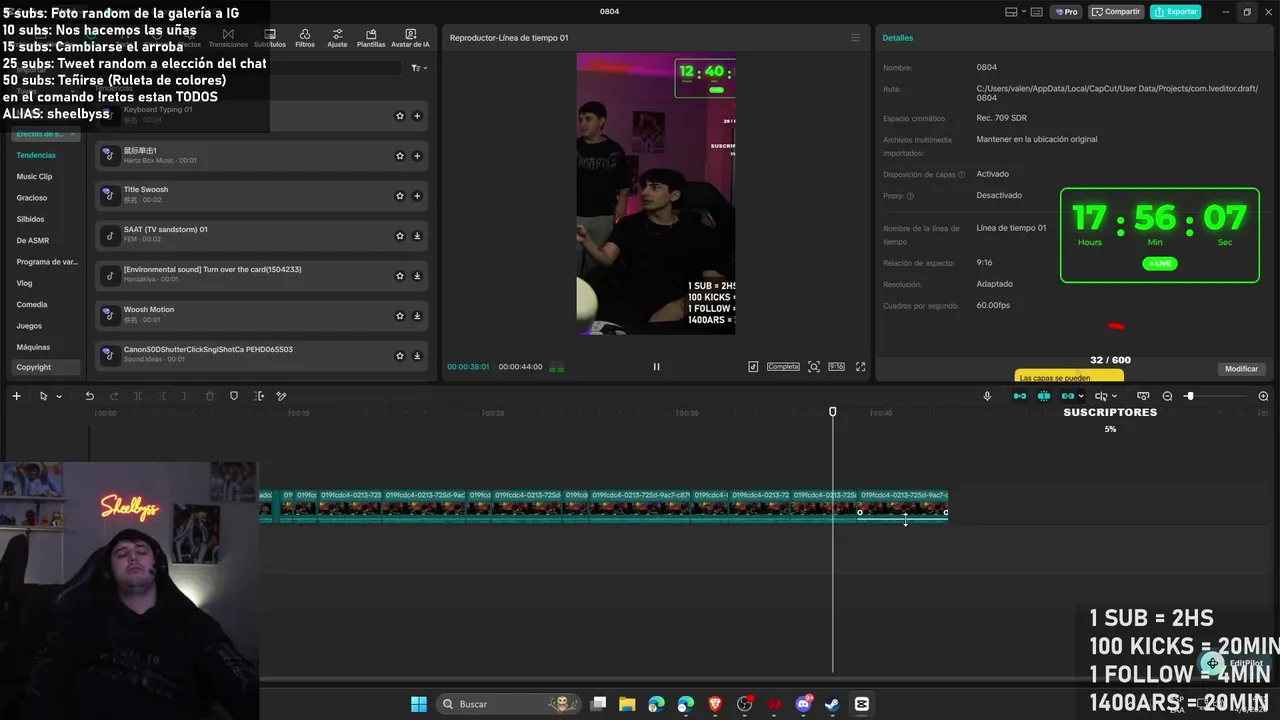Star the Woosh Motion sound effect
The width and height of the screenshot is (1280, 720).
[400, 316]
